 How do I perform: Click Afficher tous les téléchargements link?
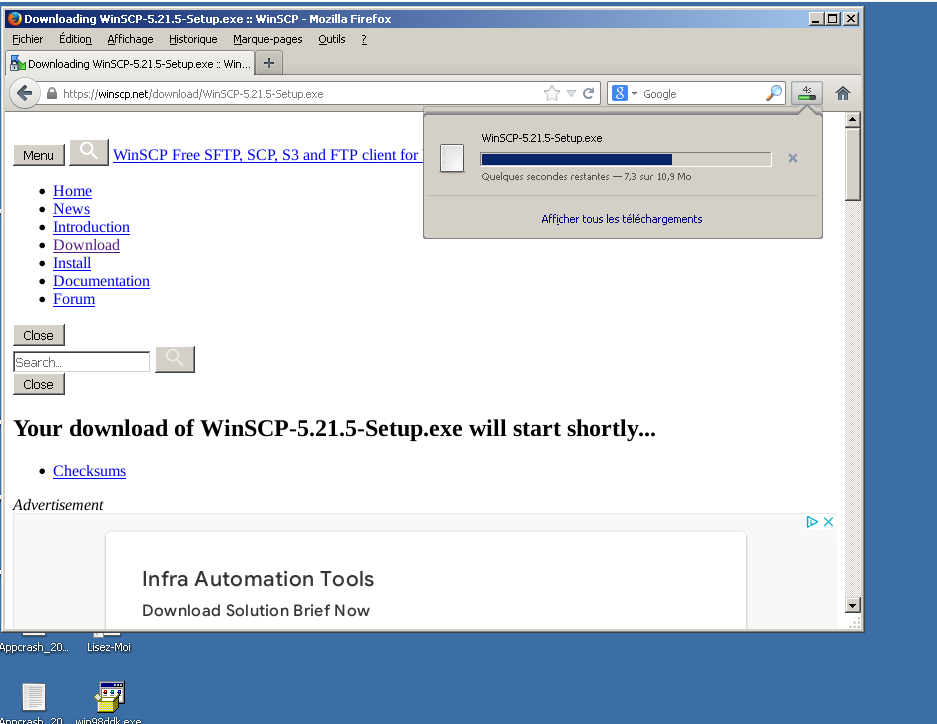click(621, 219)
